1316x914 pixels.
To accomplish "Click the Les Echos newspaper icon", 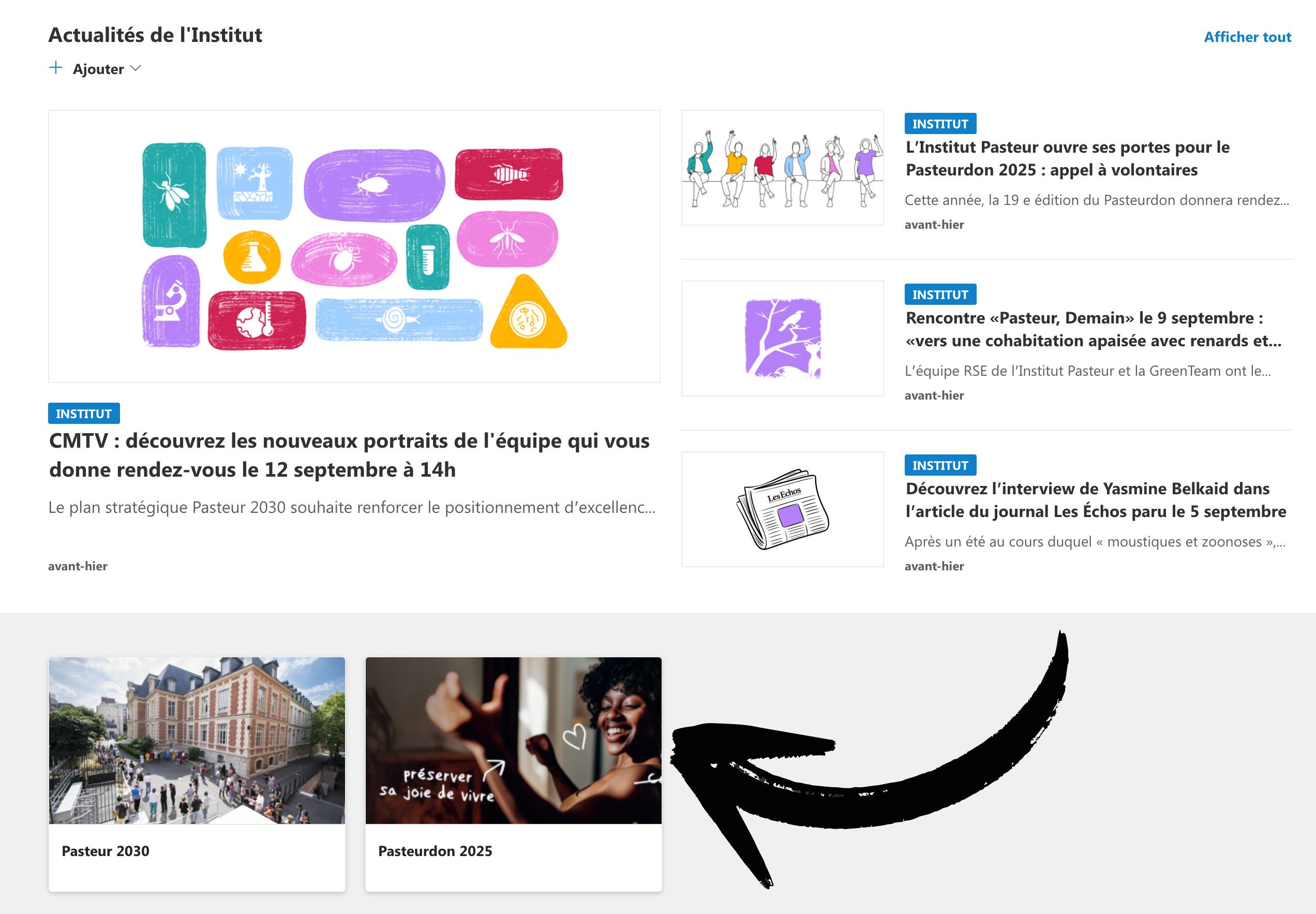I will [783, 509].
